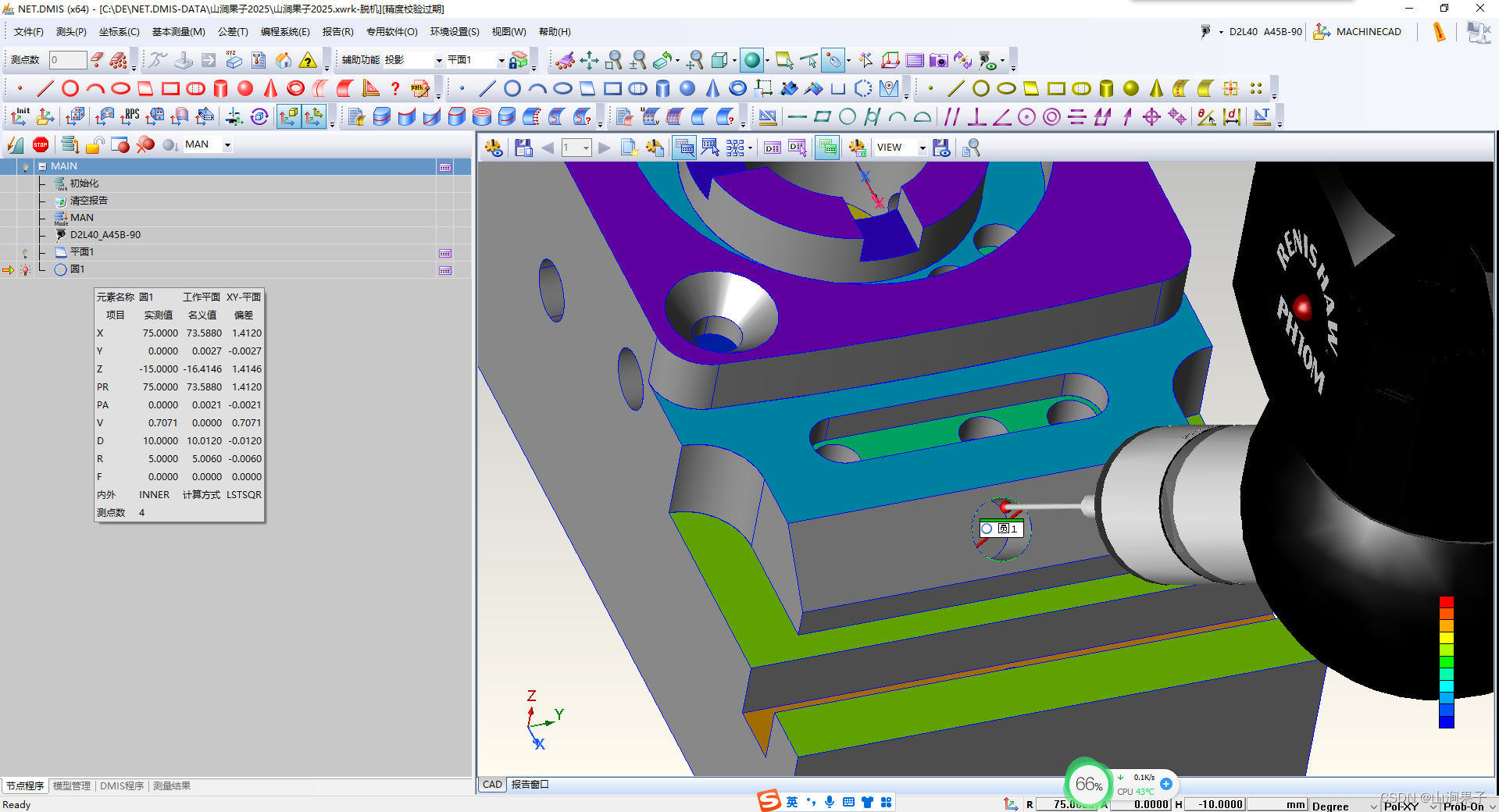Click the camera snapshot icon

point(939,60)
